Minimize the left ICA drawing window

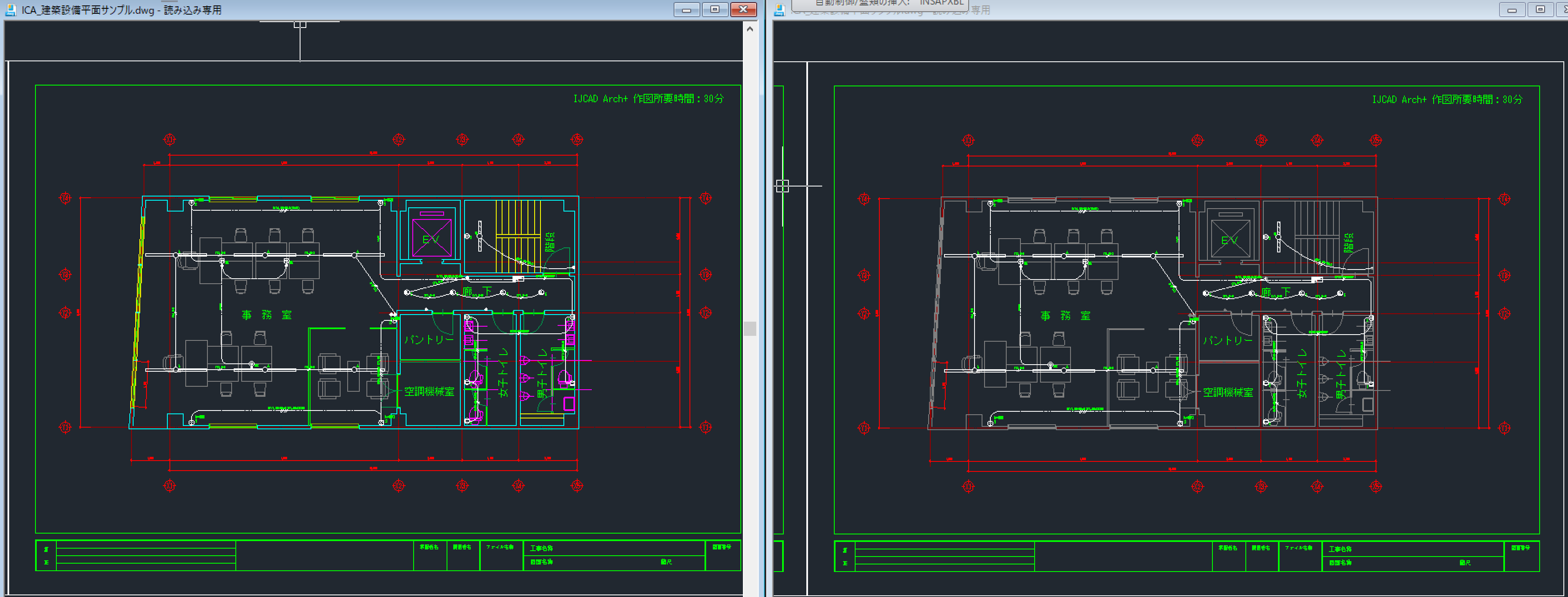click(x=686, y=10)
